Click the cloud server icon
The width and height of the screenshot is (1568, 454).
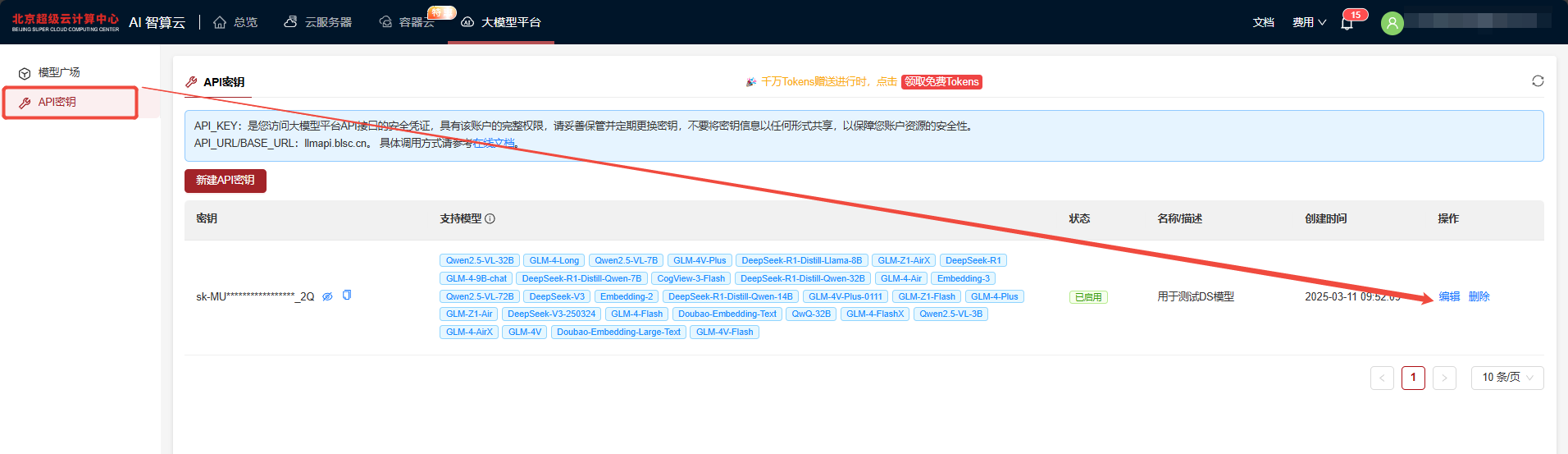[290, 22]
